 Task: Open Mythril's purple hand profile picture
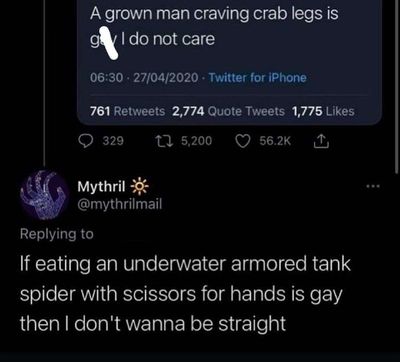point(43,195)
